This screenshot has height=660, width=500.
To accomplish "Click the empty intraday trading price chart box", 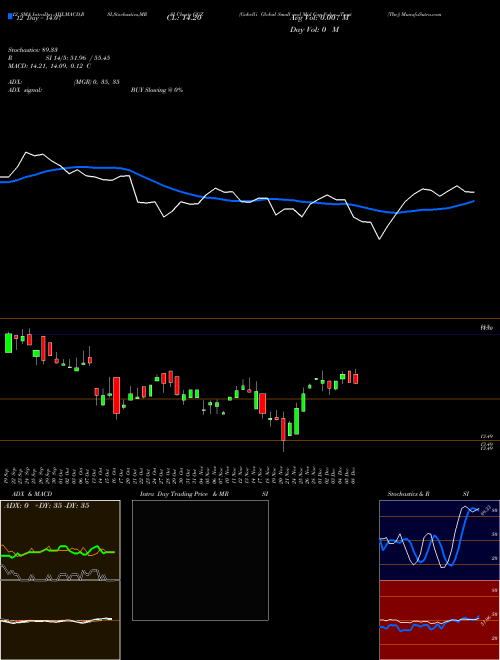I will pyautogui.click(x=200, y=560).
